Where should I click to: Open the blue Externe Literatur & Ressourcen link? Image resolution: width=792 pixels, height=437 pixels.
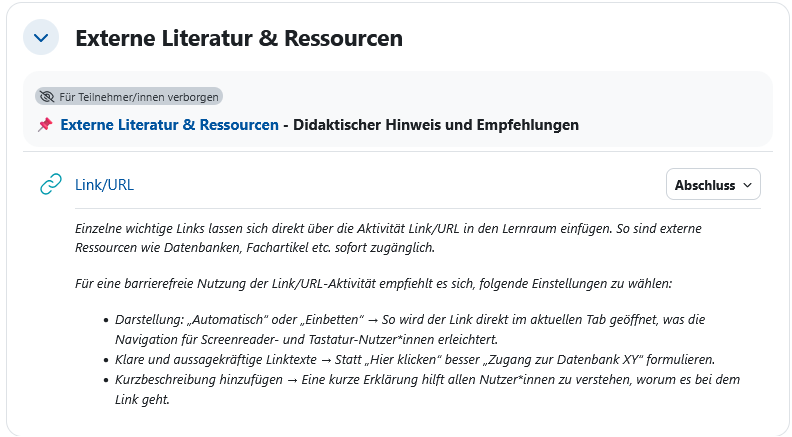[169, 125]
